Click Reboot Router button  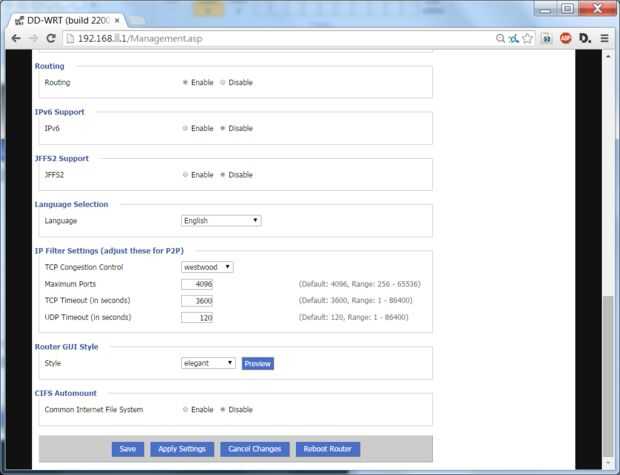point(328,449)
